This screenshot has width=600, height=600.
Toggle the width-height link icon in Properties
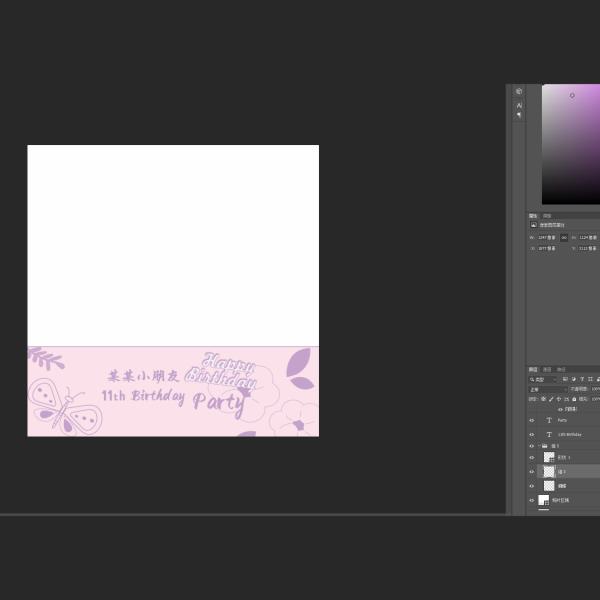tap(564, 237)
